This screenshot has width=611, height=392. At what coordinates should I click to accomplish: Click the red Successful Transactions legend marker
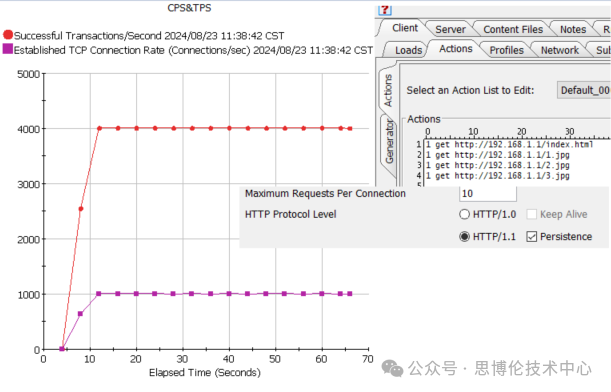[x=8, y=35]
